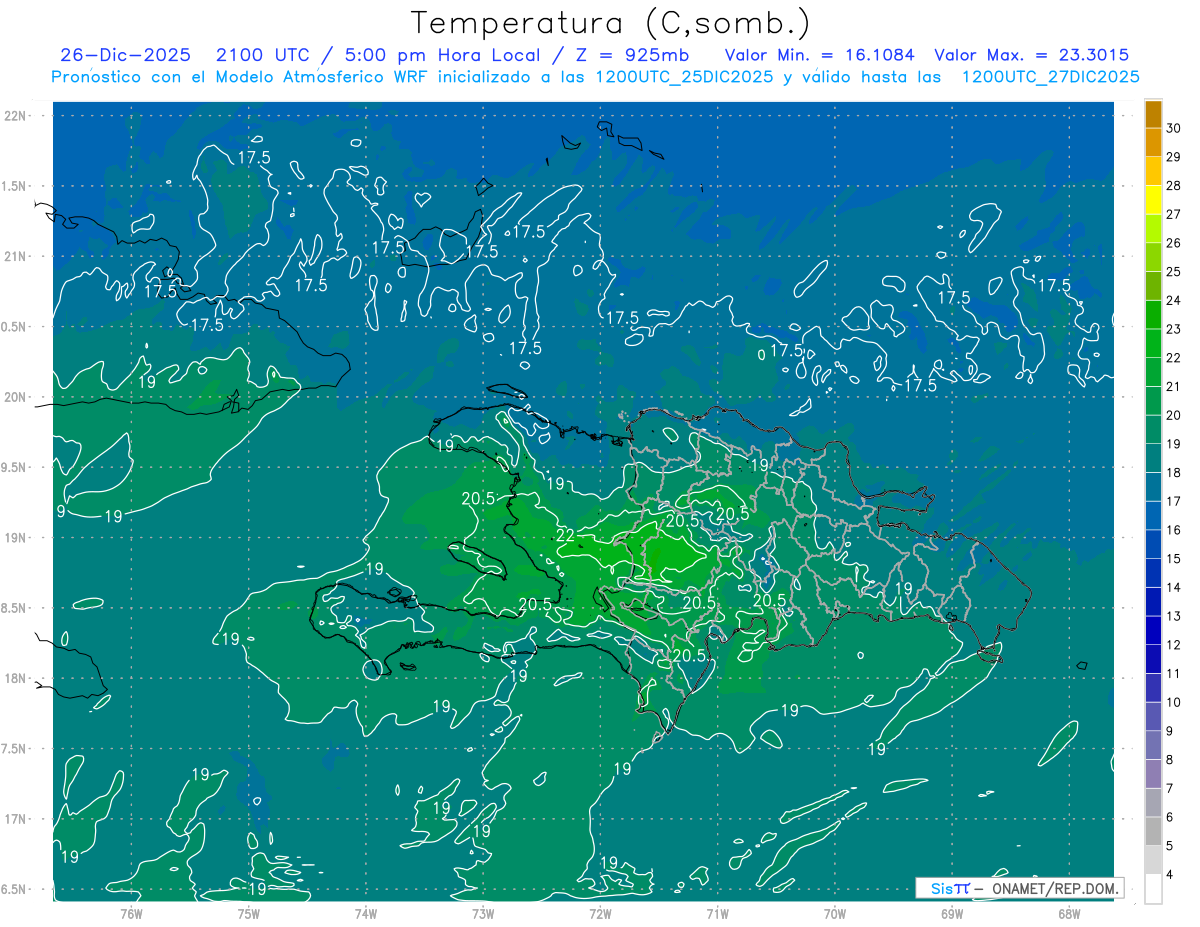Click colorbar scale value "28"
Viewport: 1200px width, 927px height.
pos(1175,185)
